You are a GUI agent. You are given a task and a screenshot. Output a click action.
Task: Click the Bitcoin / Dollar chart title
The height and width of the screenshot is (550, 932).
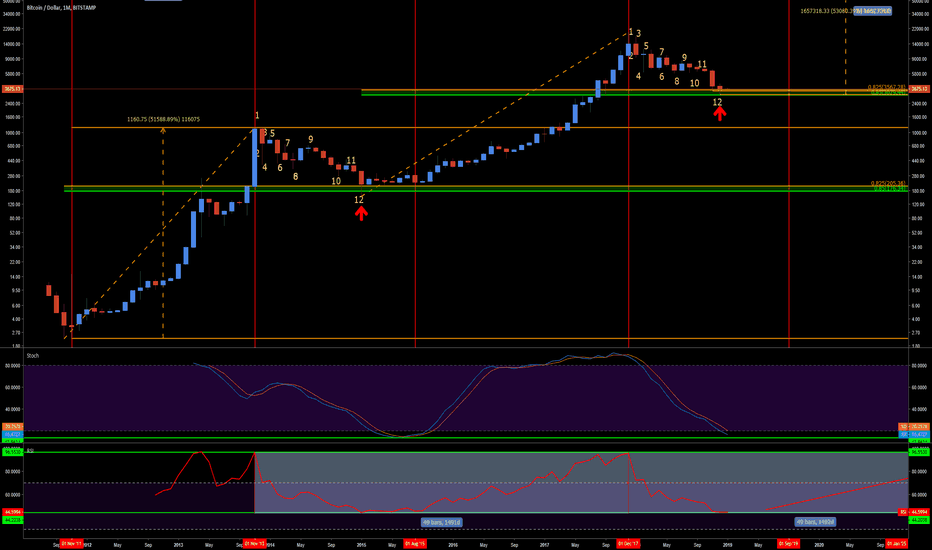pyautogui.click(x=61, y=8)
